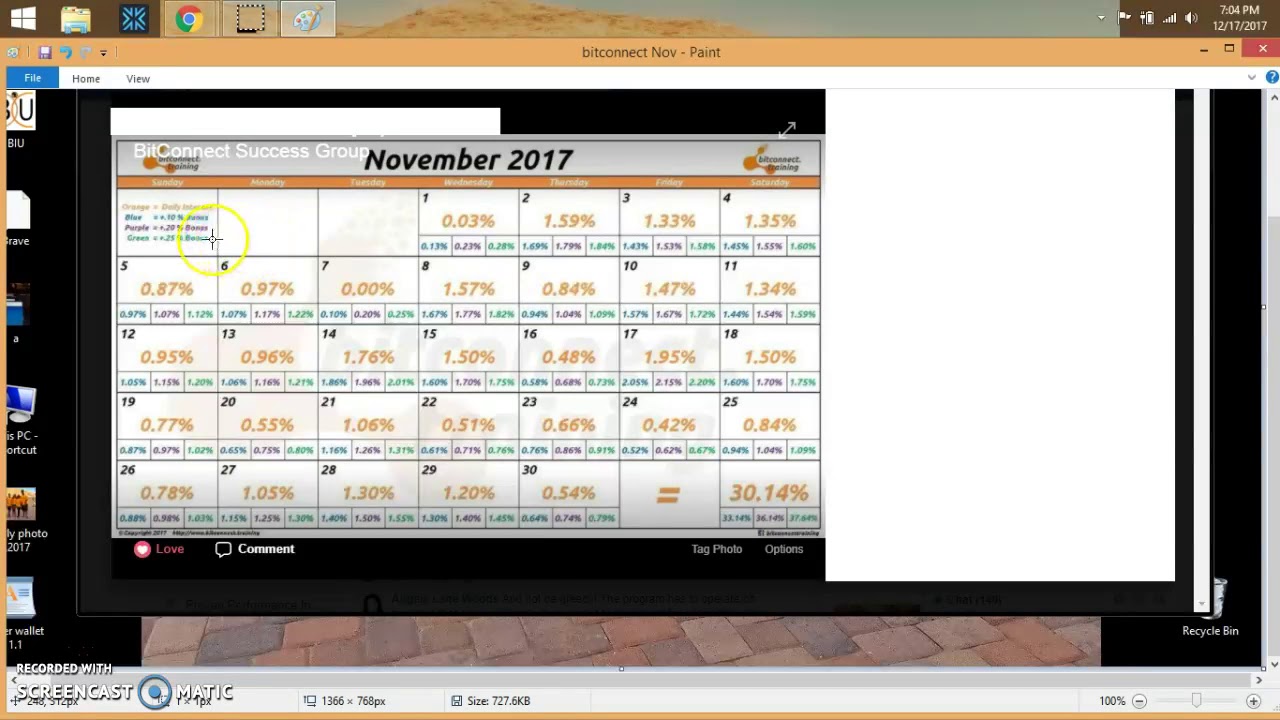The image size is (1280, 720).
Task: Click the 30.14% monthly total
Action: (x=768, y=493)
